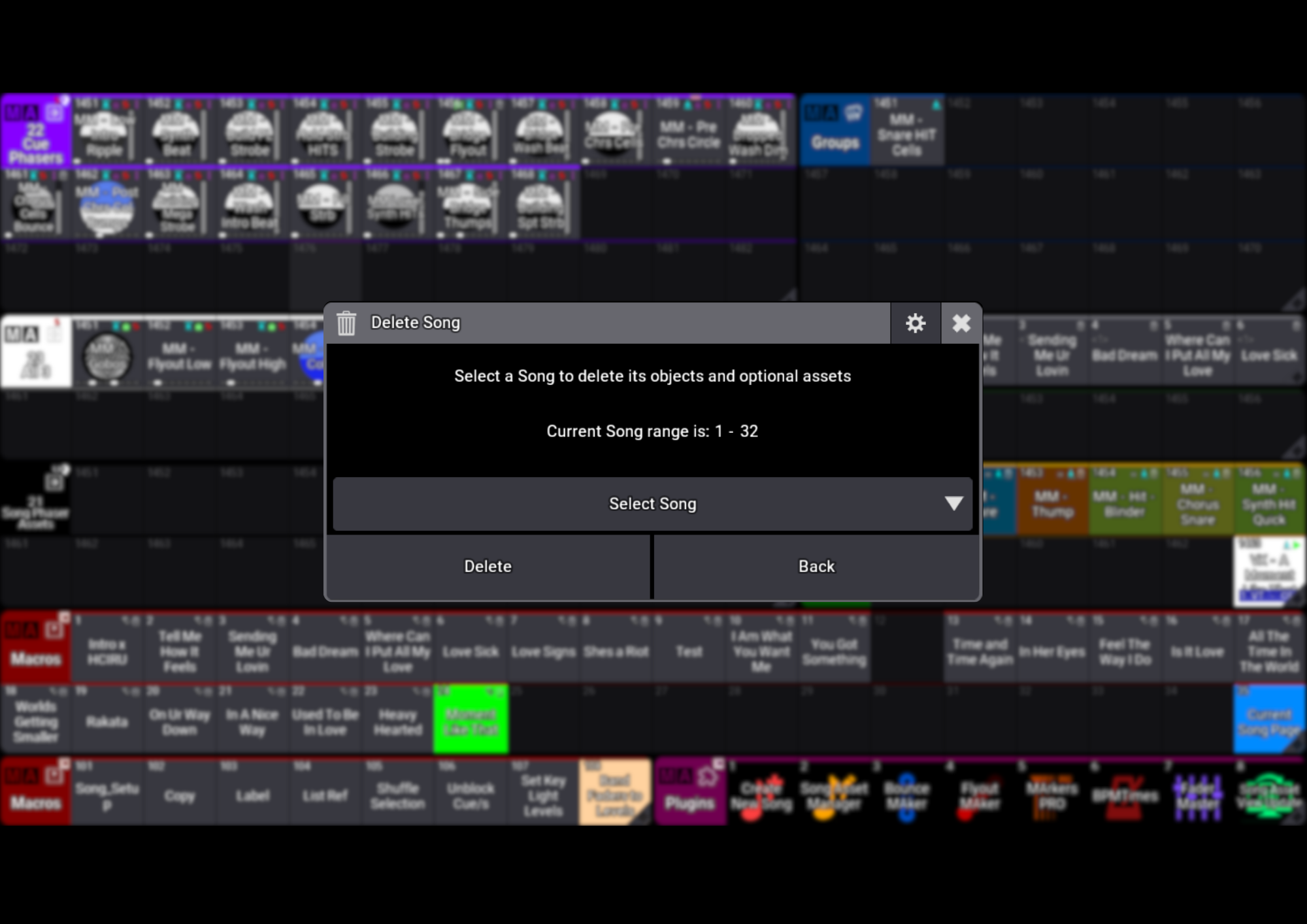Screen dimensions: 1307x924
Task: Click the Back button
Action: [816, 567]
